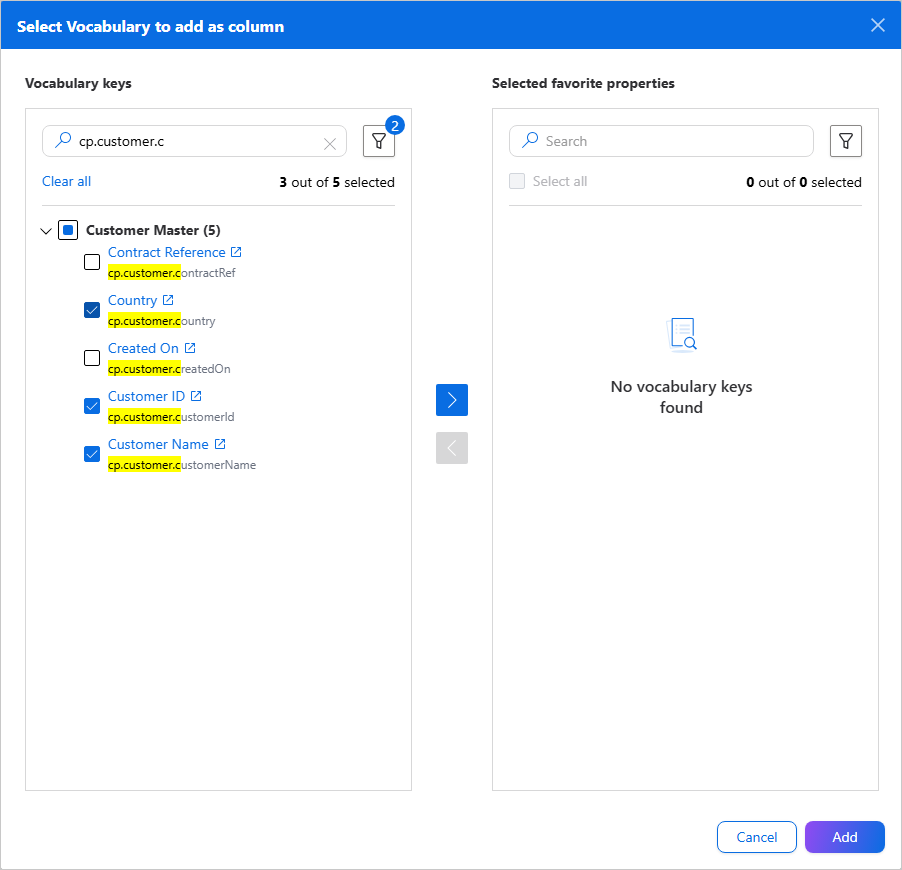The image size is (902, 870).
Task: Open the Country external link icon
Action: [x=168, y=300]
